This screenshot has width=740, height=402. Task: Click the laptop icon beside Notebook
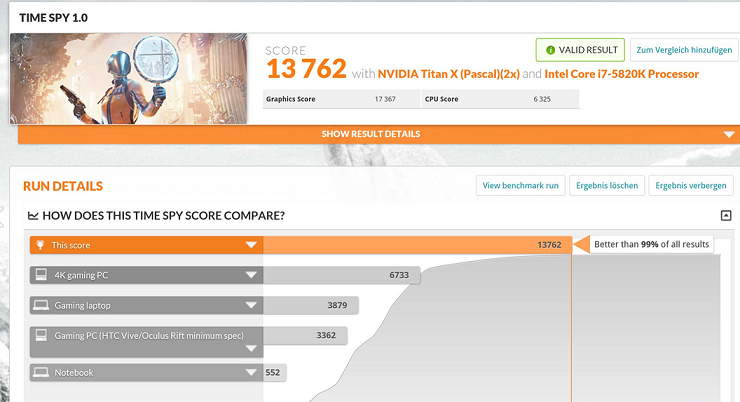pos(41,372)
